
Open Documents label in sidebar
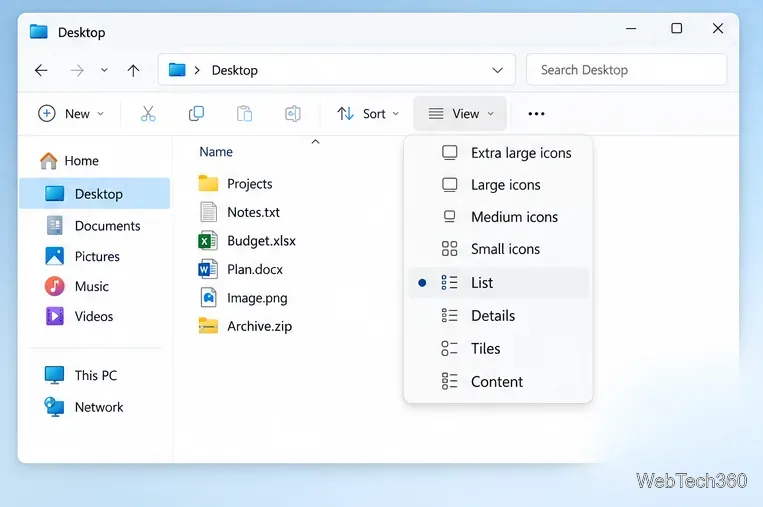pos(108,226)
